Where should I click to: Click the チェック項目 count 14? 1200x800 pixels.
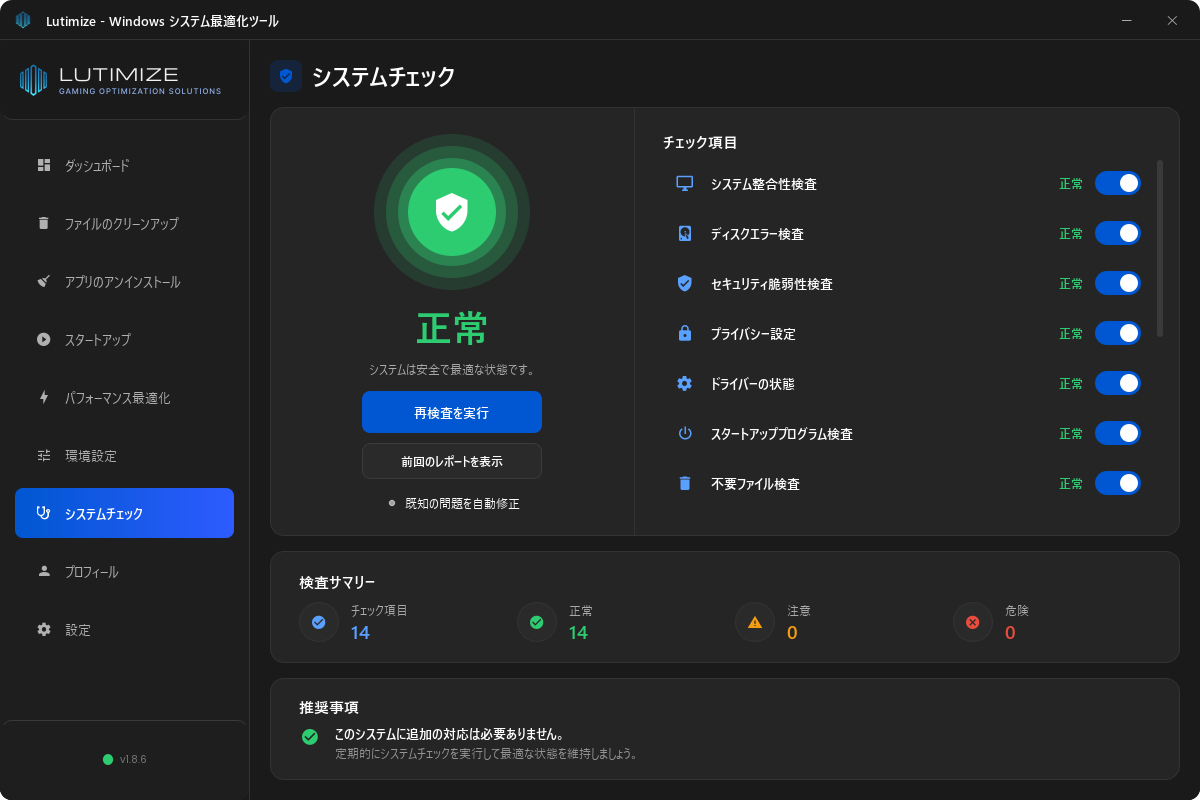pos(360,633)
